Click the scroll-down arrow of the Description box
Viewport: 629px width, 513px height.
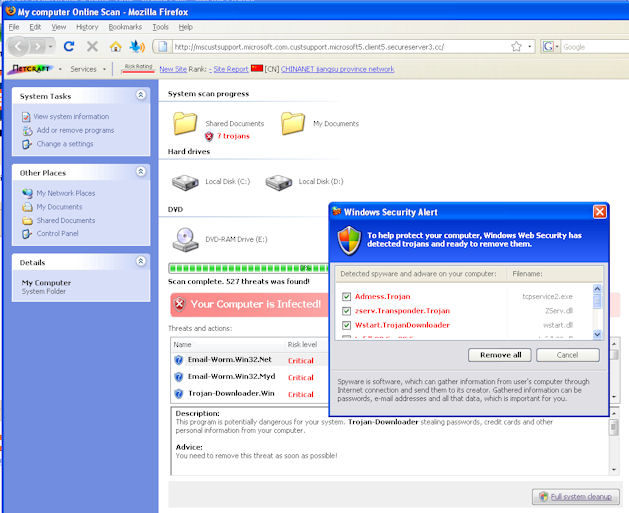(x=614, y=469)
